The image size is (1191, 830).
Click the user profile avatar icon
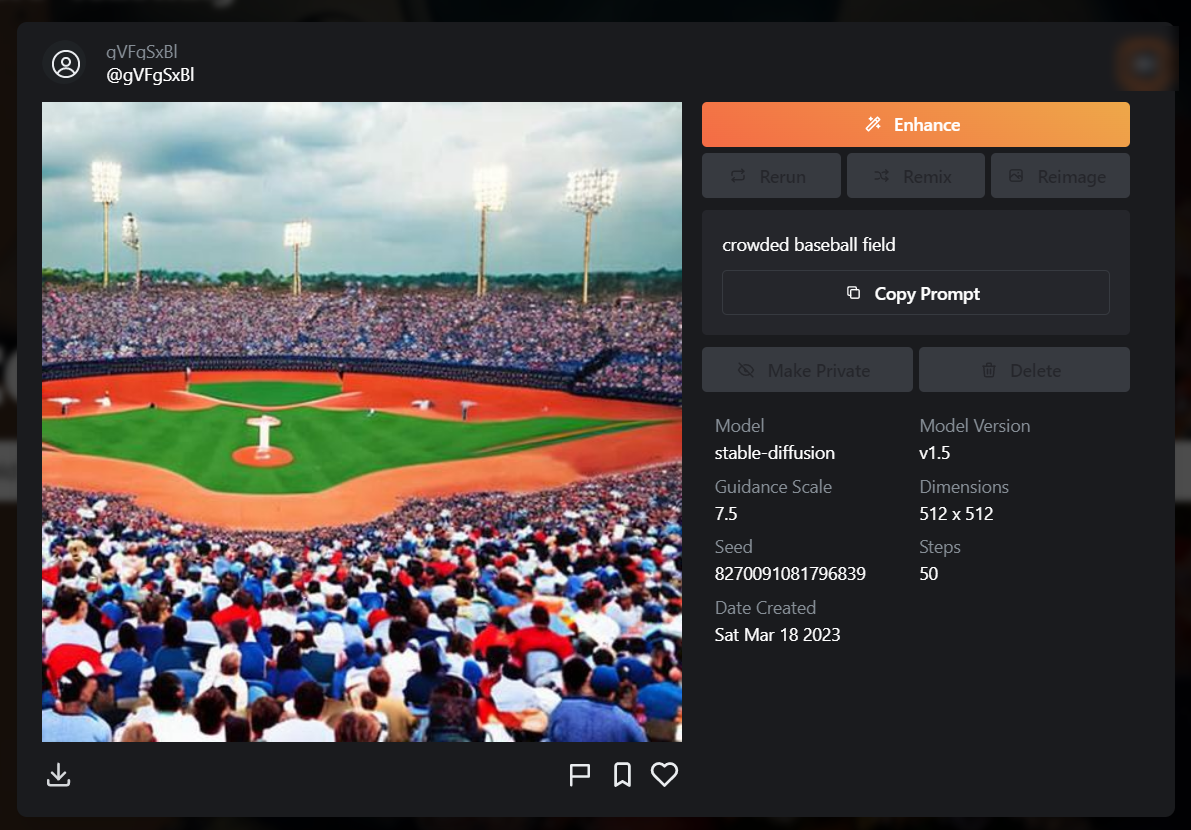(x=66, y=64)
